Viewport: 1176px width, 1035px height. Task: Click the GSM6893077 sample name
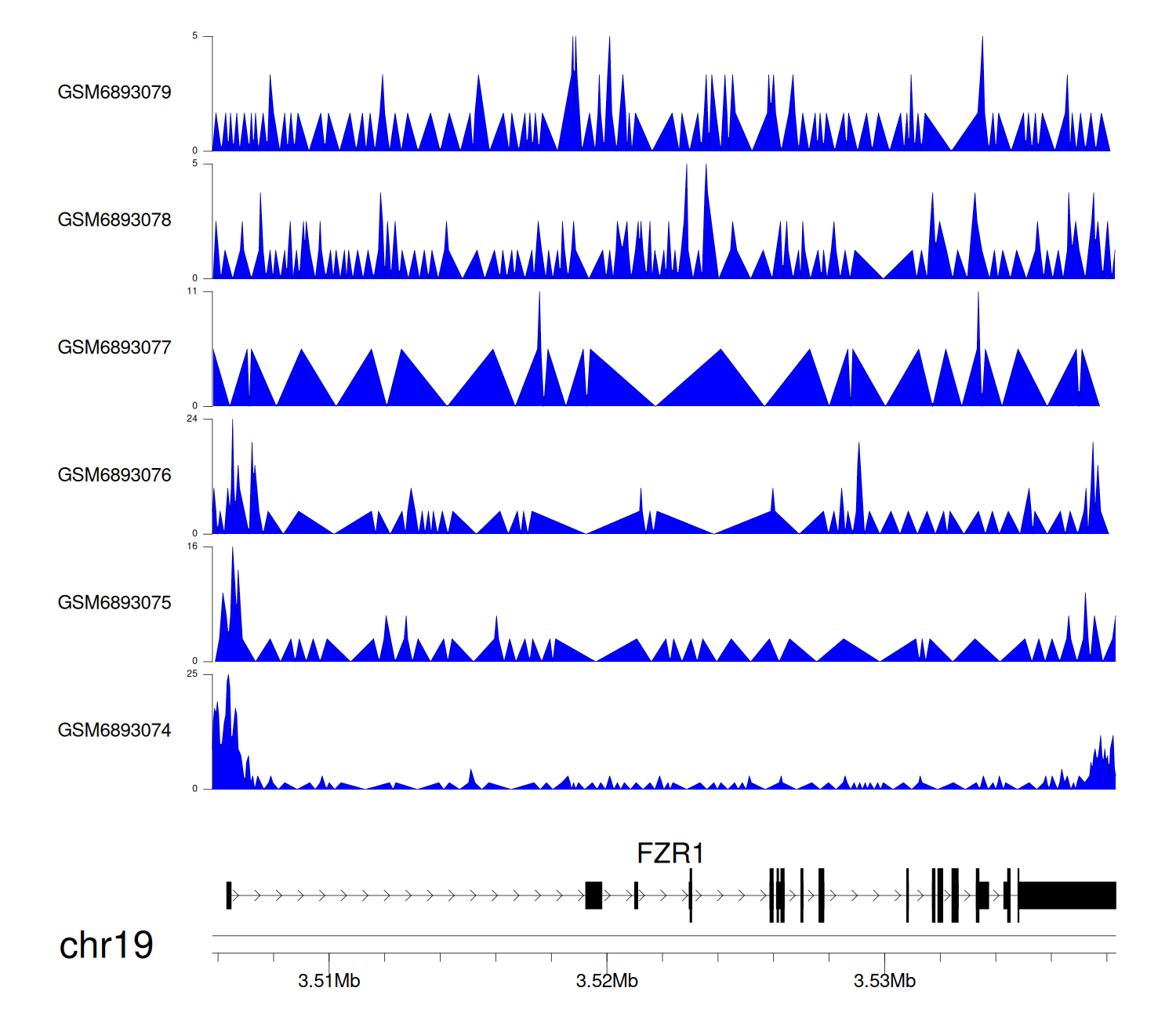[114, 348]
